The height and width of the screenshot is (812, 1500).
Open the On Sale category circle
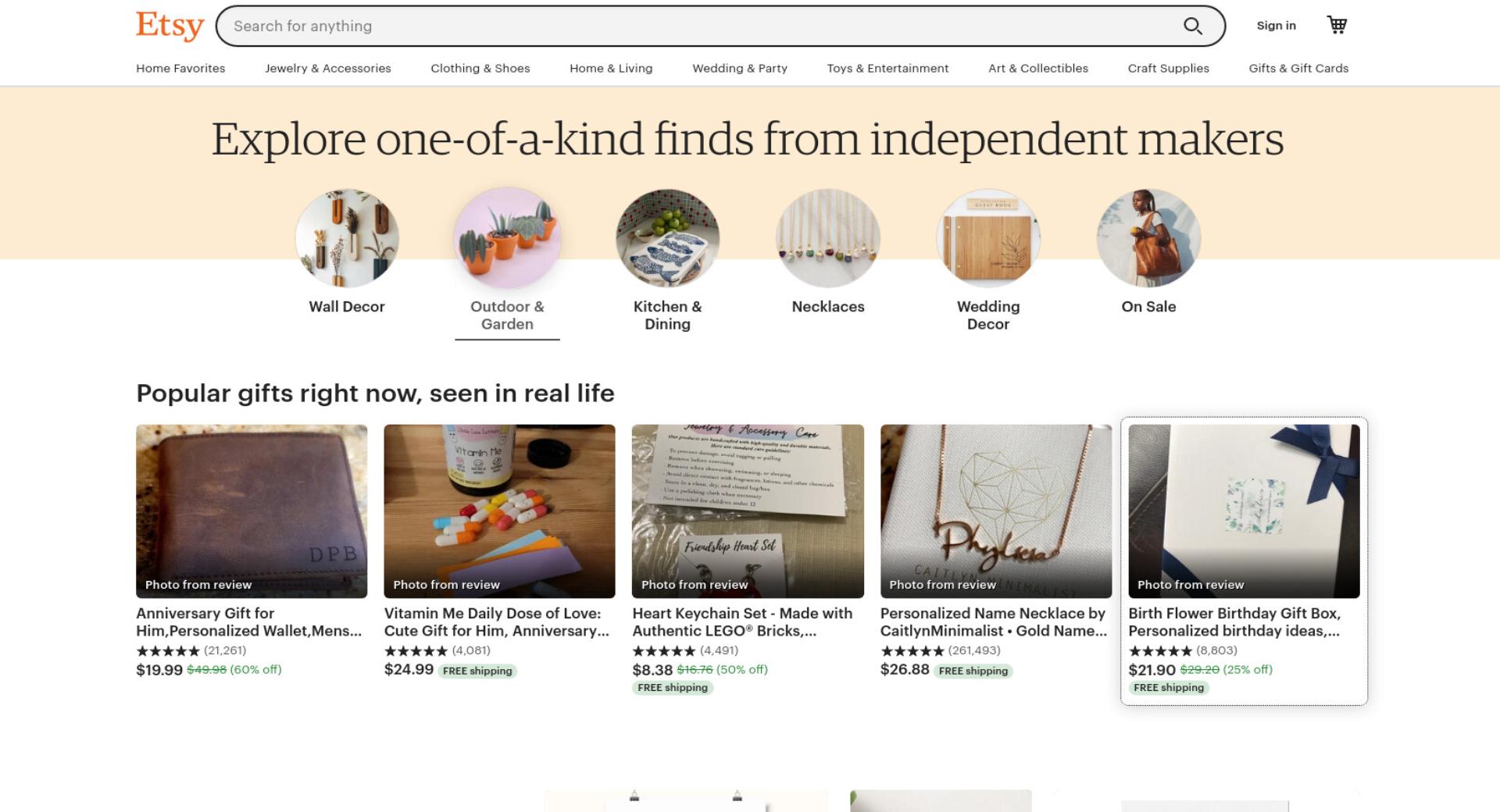tap(1148, 238)
